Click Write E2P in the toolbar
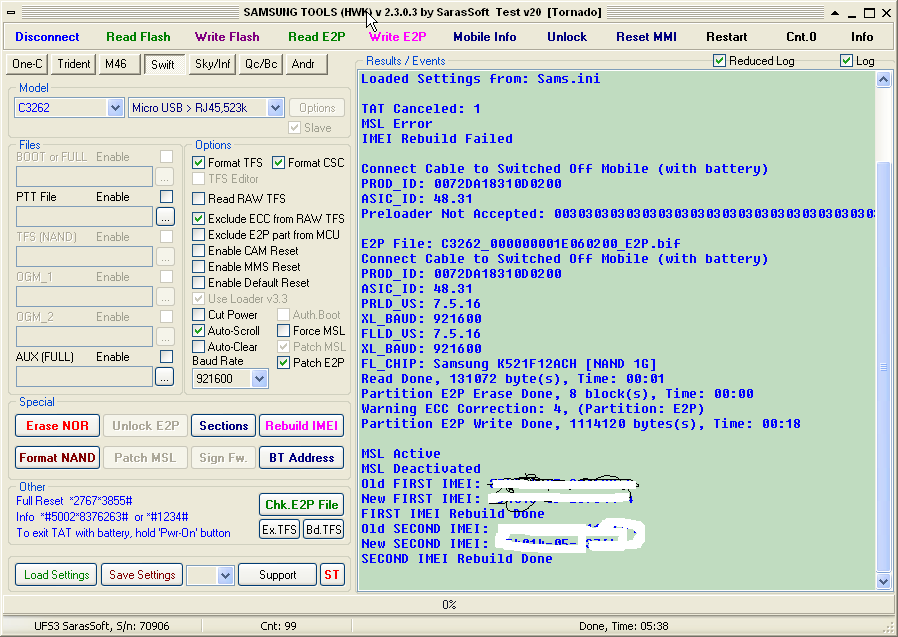The image size is (898, 637). pos(397,37)
